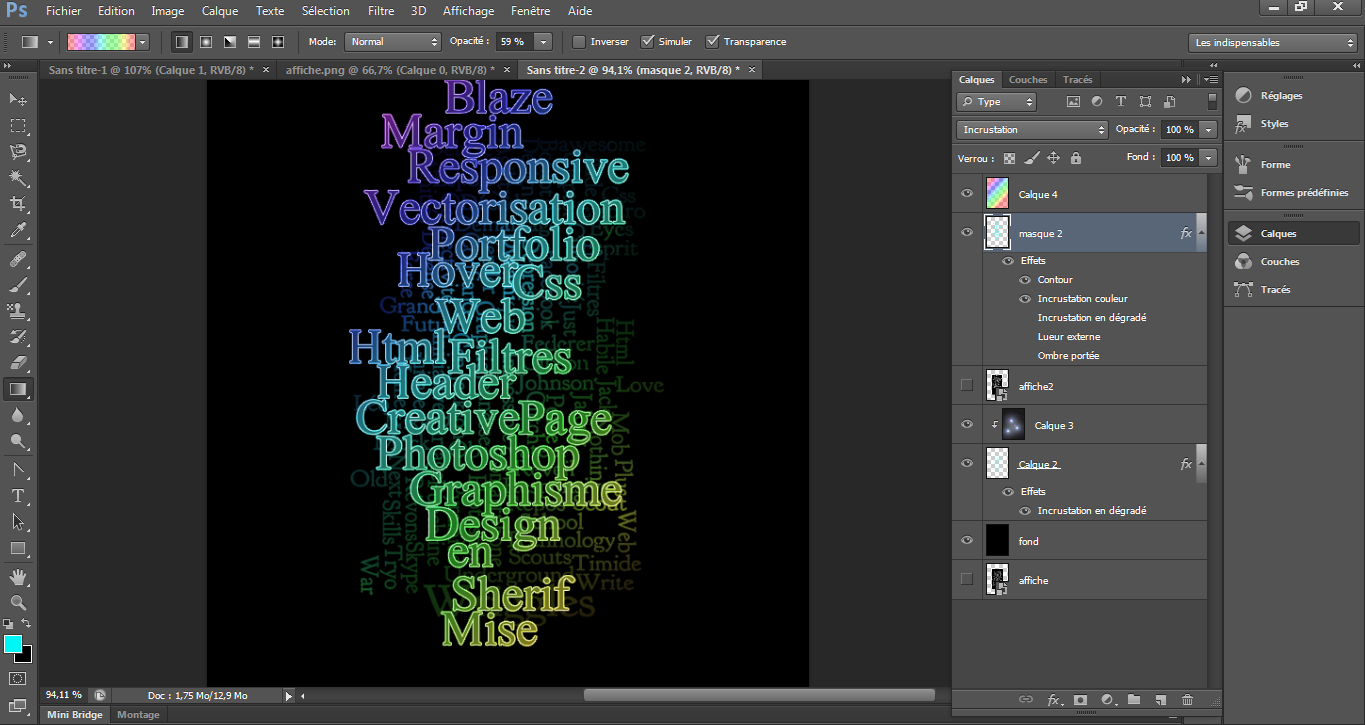Open the Calque menu
The width and height of the screenshot is (1365, 725).
[x=220, y=11]
